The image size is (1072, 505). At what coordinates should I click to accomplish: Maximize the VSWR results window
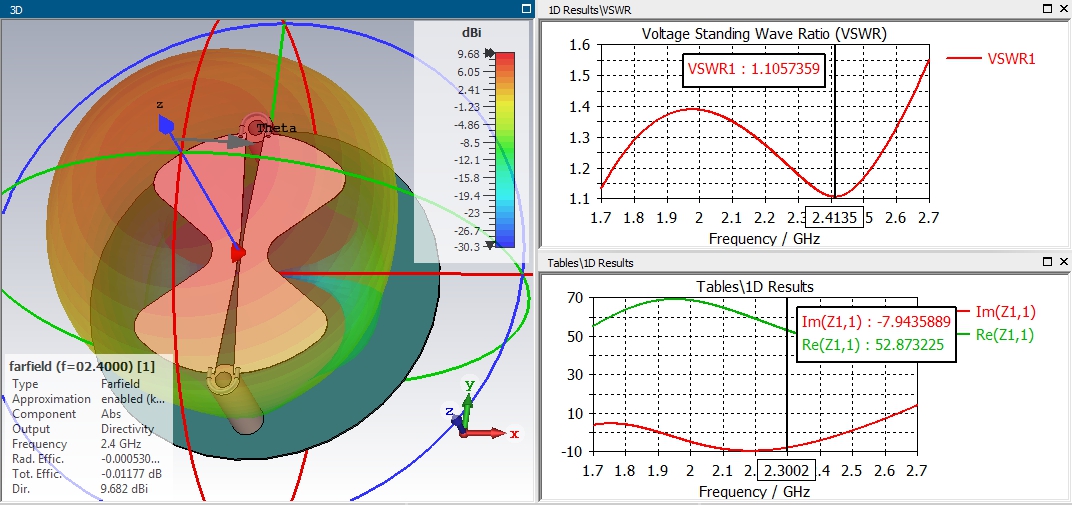(x=1048, y=9)
